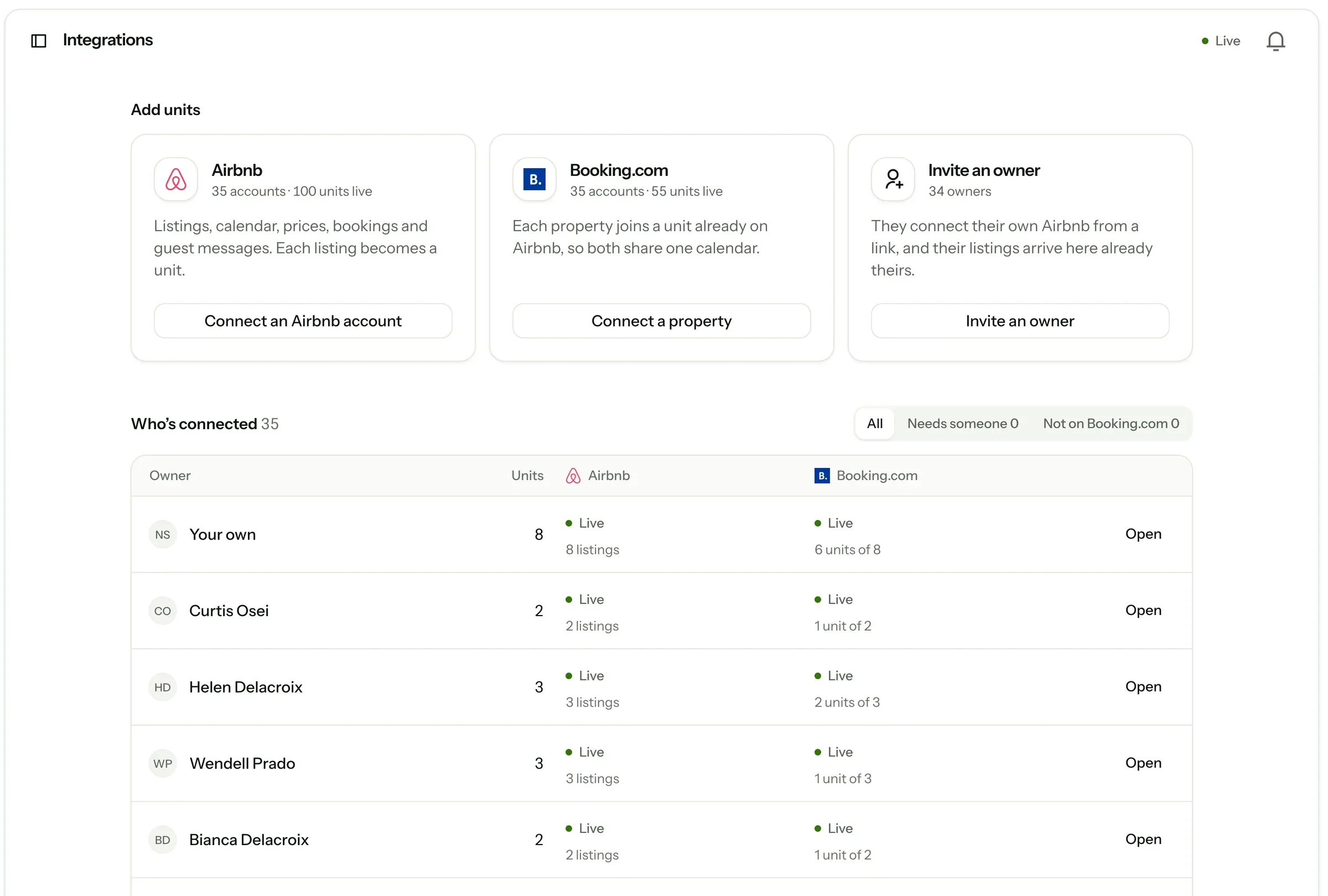Click the CO avatar for Curtis Osei
The width and height of the screenshot is (1328, 896).
point(162,611)
